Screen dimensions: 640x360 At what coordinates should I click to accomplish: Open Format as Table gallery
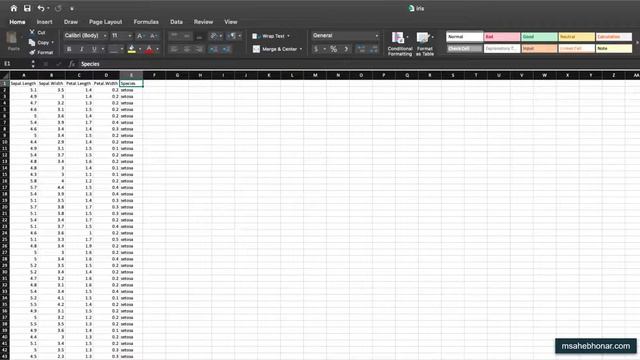pos(424,44)
